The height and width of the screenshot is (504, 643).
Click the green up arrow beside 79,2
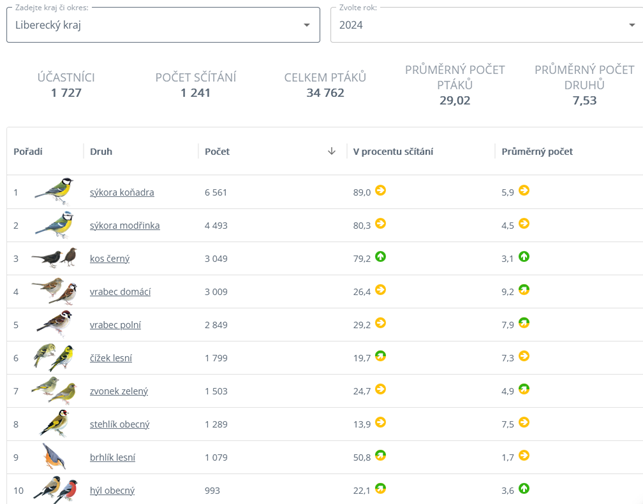point(380,257)
